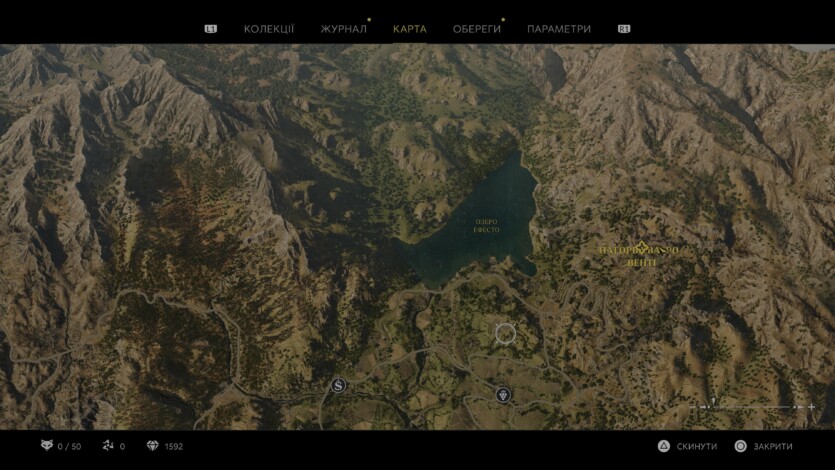The width and height of the screenshot is (835, 470).
Task: Open the Обереги tab
Action: point(477,29)
